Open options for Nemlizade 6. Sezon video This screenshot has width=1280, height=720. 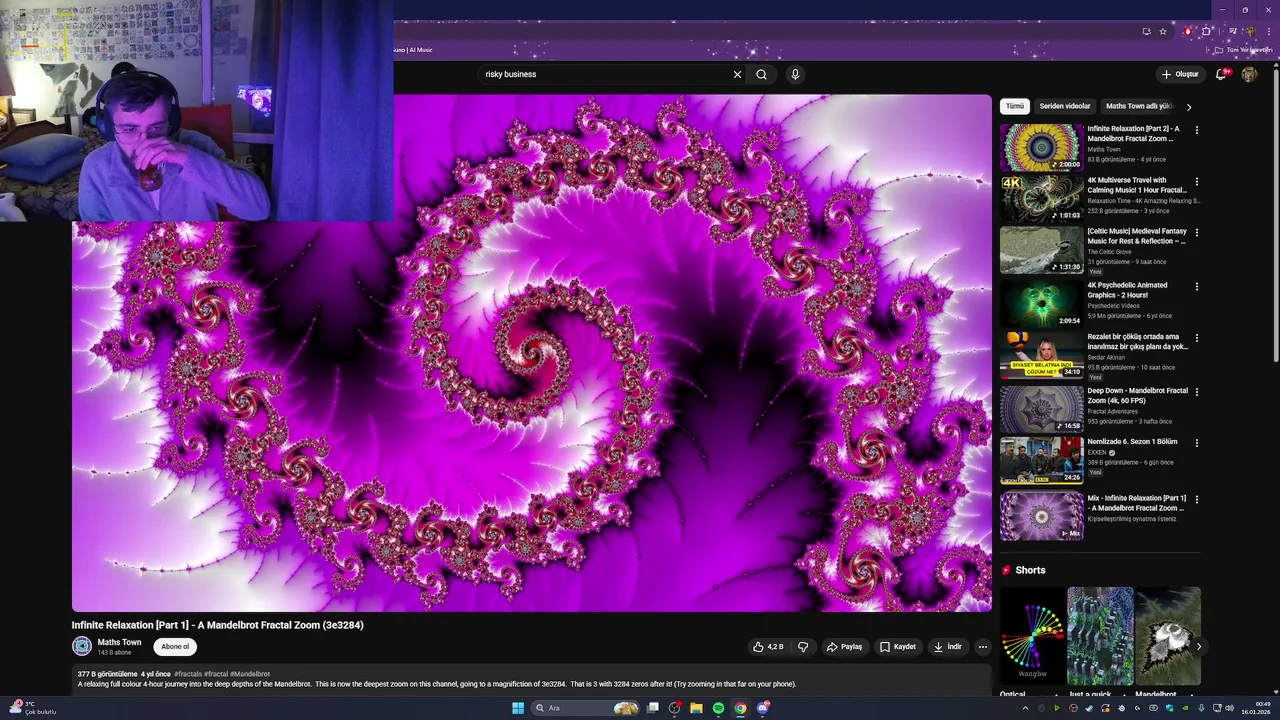[x=1197, y=443]
